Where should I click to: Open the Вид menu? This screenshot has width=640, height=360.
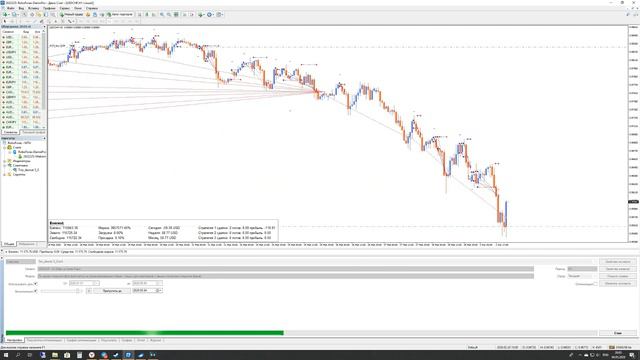pyautogui.click(x=21, y=8)
